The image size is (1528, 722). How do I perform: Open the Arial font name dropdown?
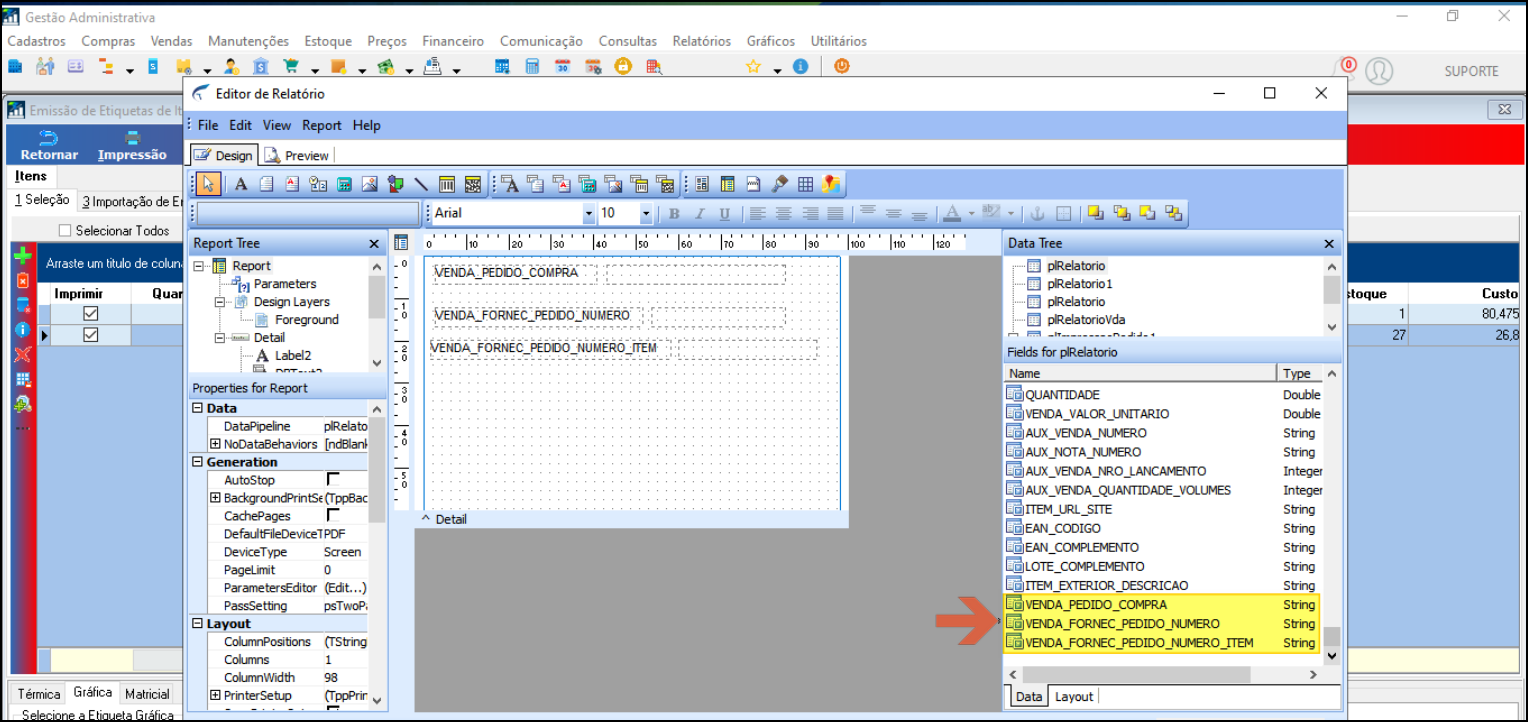(588, 213)
